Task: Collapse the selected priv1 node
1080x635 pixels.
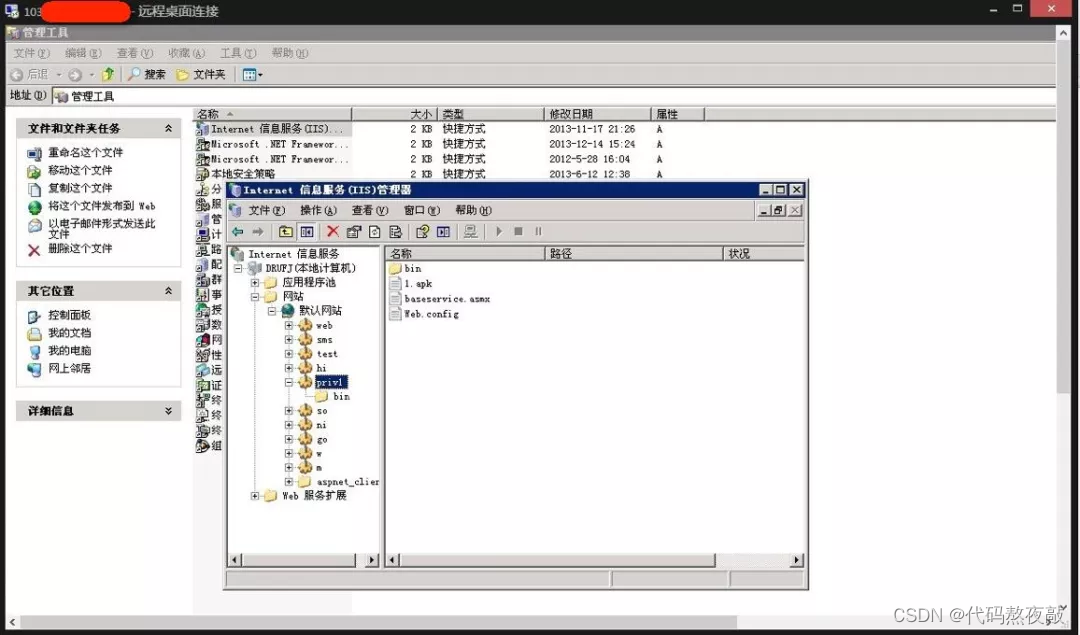Action: [289, 382]
